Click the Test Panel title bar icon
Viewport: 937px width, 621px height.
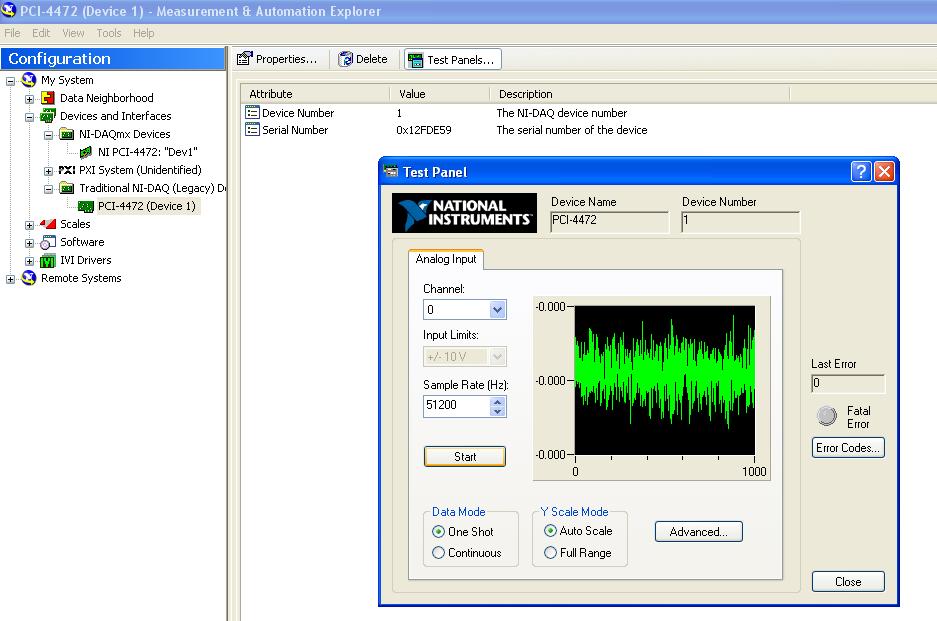[391, 172]
